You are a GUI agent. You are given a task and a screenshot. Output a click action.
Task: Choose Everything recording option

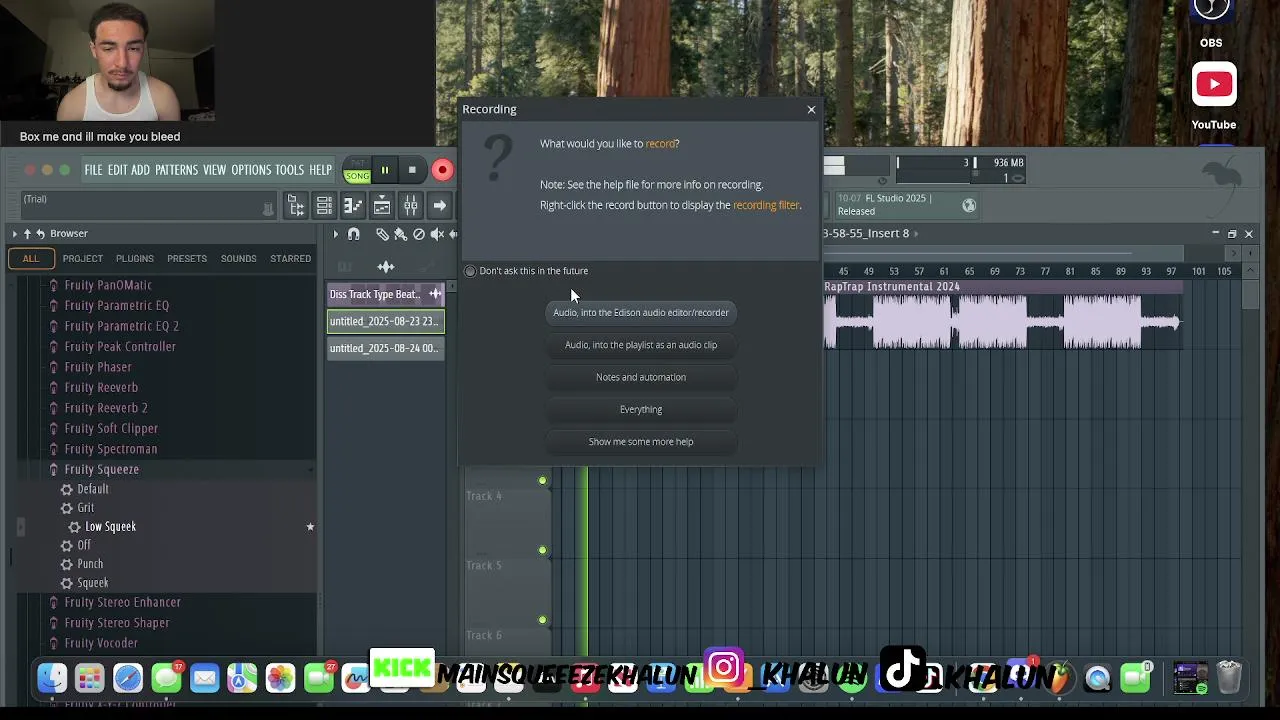click(x=641, y=409)
